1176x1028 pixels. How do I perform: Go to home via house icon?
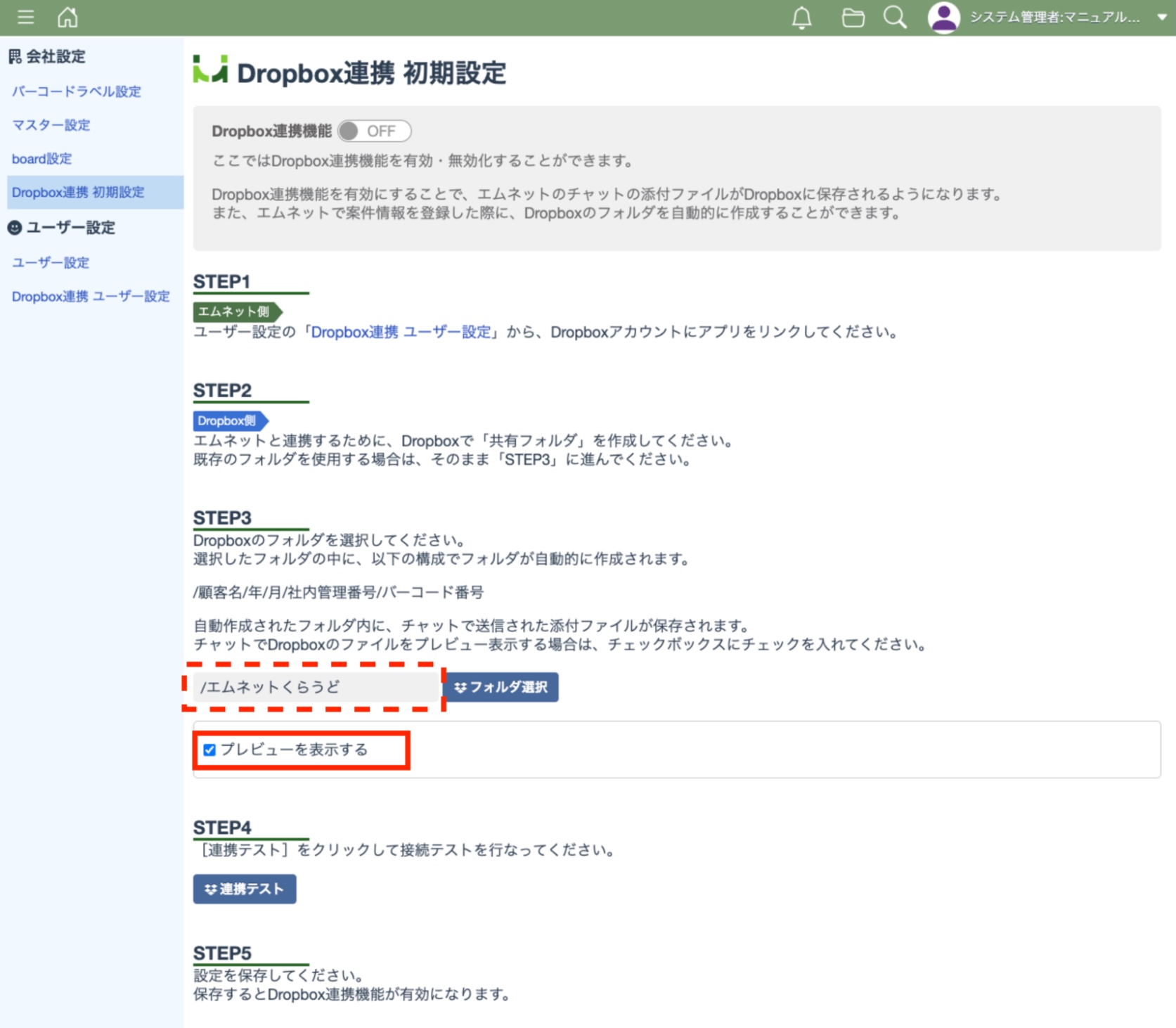67,17
